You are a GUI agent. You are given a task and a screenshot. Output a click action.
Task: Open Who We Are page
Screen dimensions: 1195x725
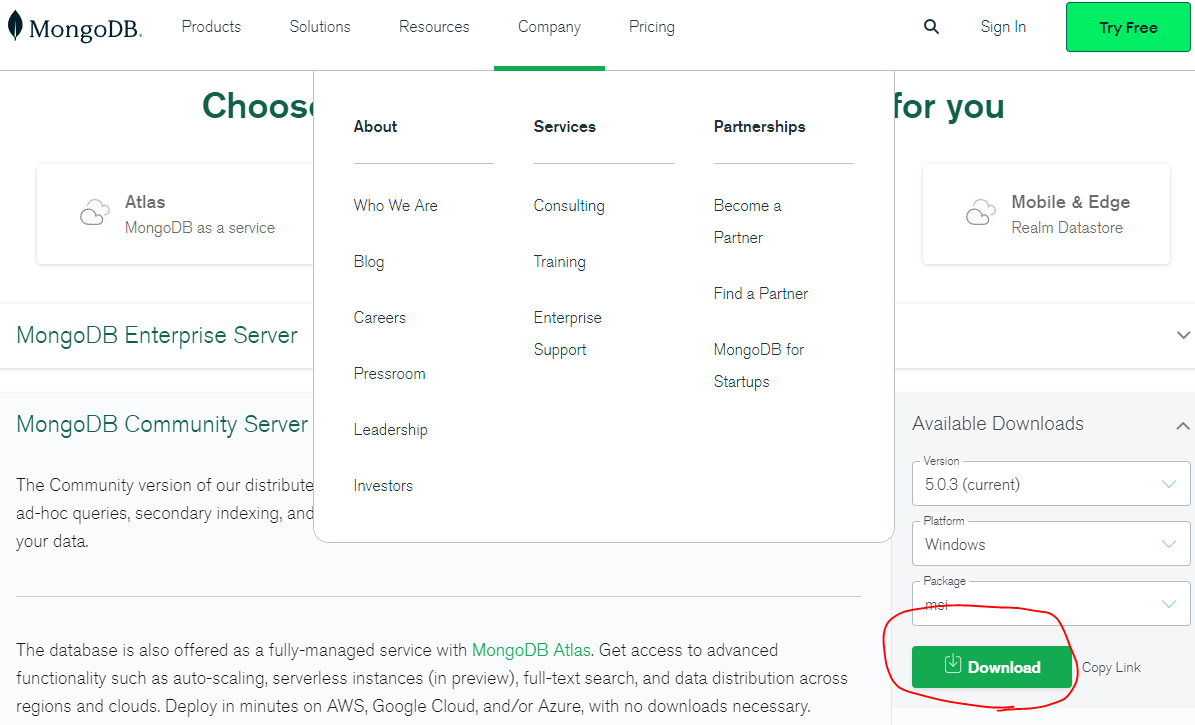(396, 206)
